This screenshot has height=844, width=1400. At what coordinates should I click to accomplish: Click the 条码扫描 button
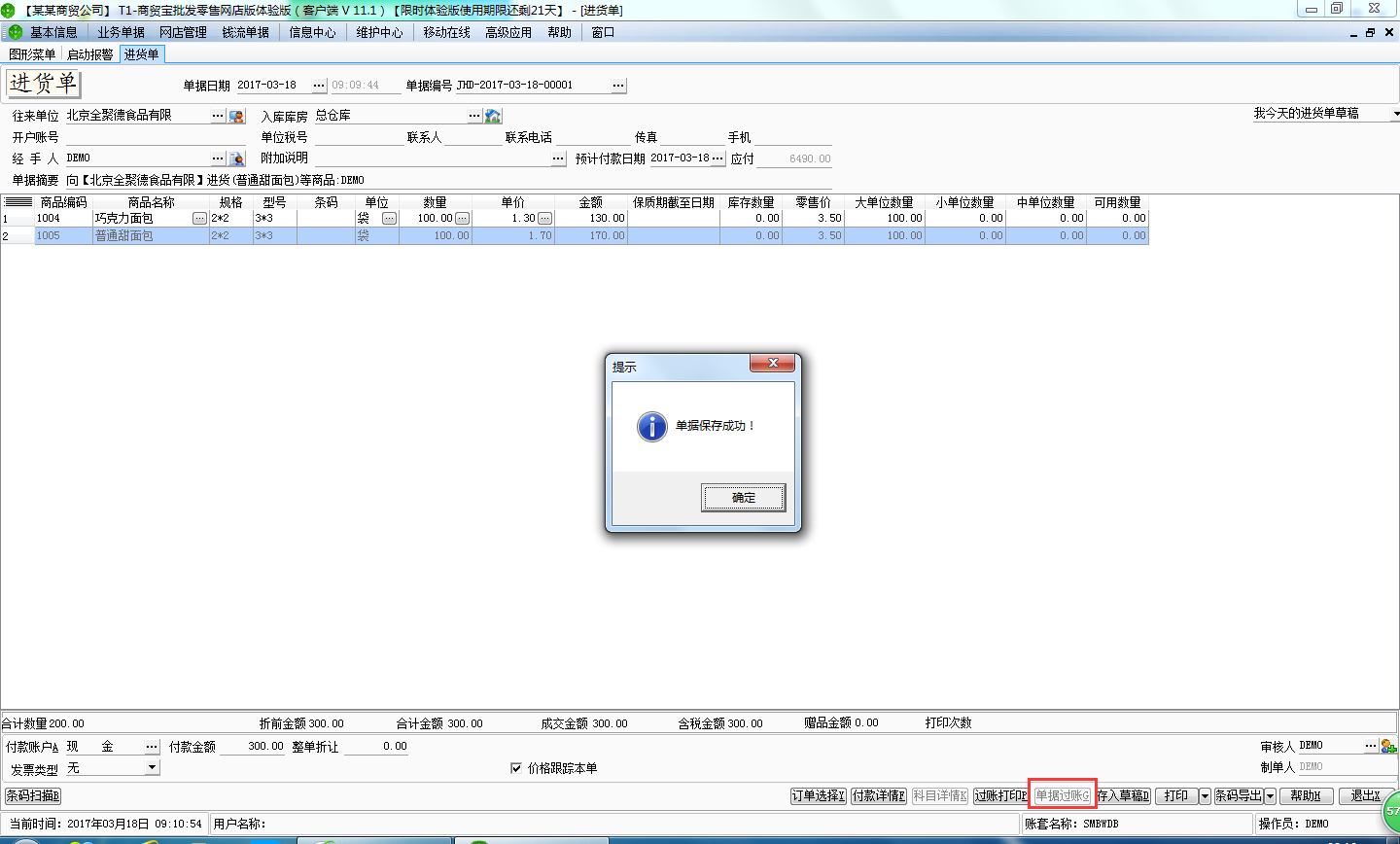33,796
